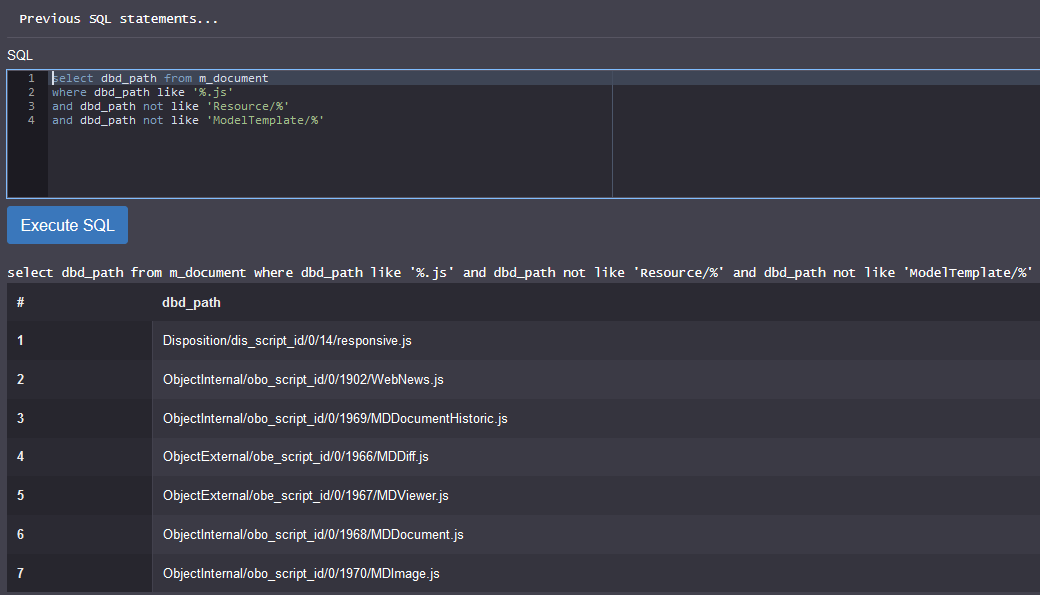Click the executed query text above results
The width and height of the screenshot is (1040, 595).
click(x=519, y=272)
